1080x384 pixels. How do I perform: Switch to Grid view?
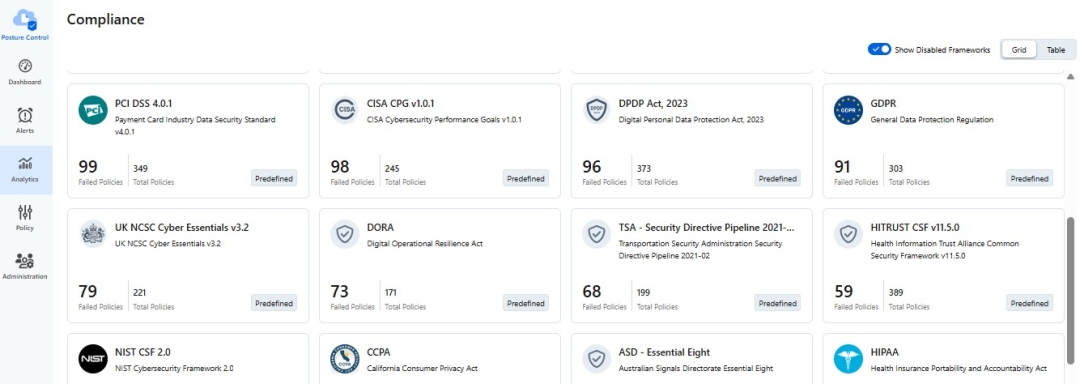tap(1019, 50)
